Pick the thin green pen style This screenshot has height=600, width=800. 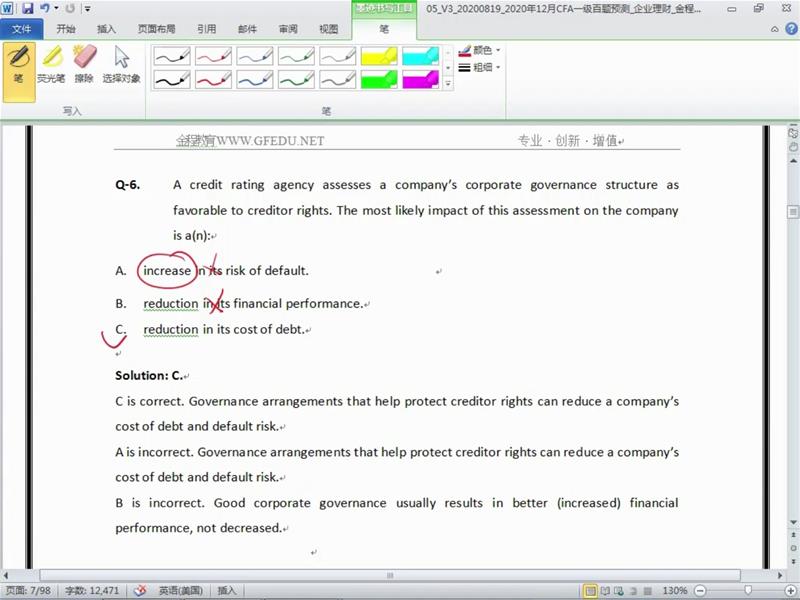pos(296,56)
